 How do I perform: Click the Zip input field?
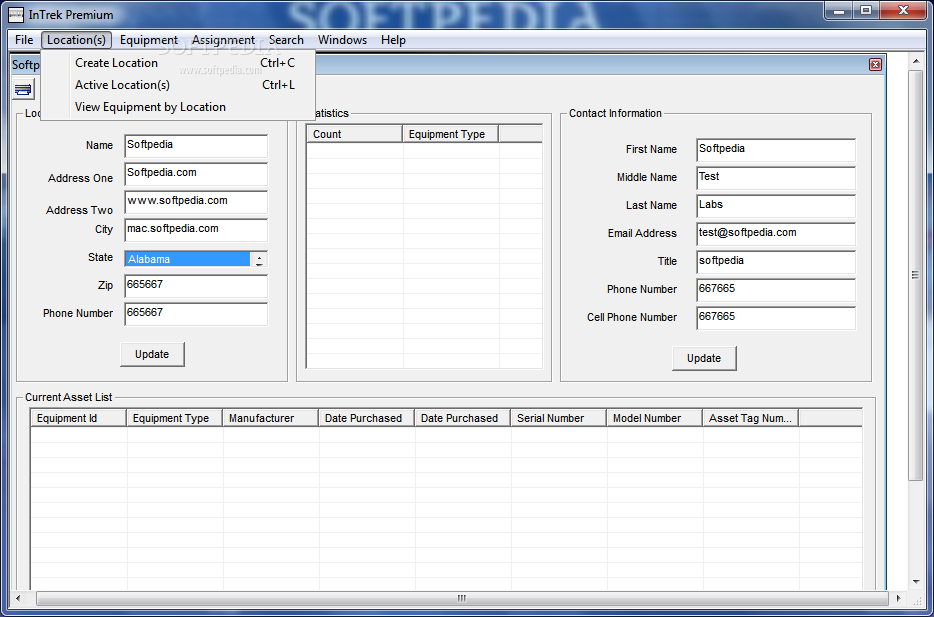click(196, 286)
